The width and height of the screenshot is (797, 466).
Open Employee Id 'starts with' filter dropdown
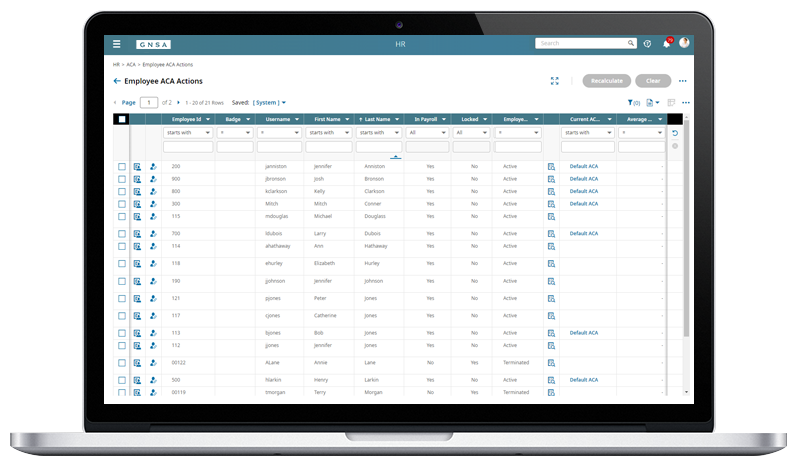pyautogui.click(x=188, y=133)
